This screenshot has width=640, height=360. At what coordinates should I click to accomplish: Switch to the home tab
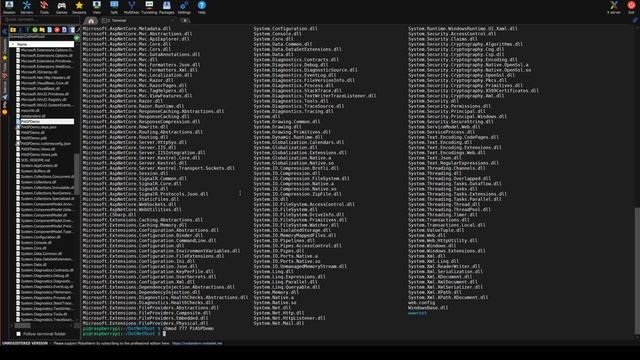[91, 20]
